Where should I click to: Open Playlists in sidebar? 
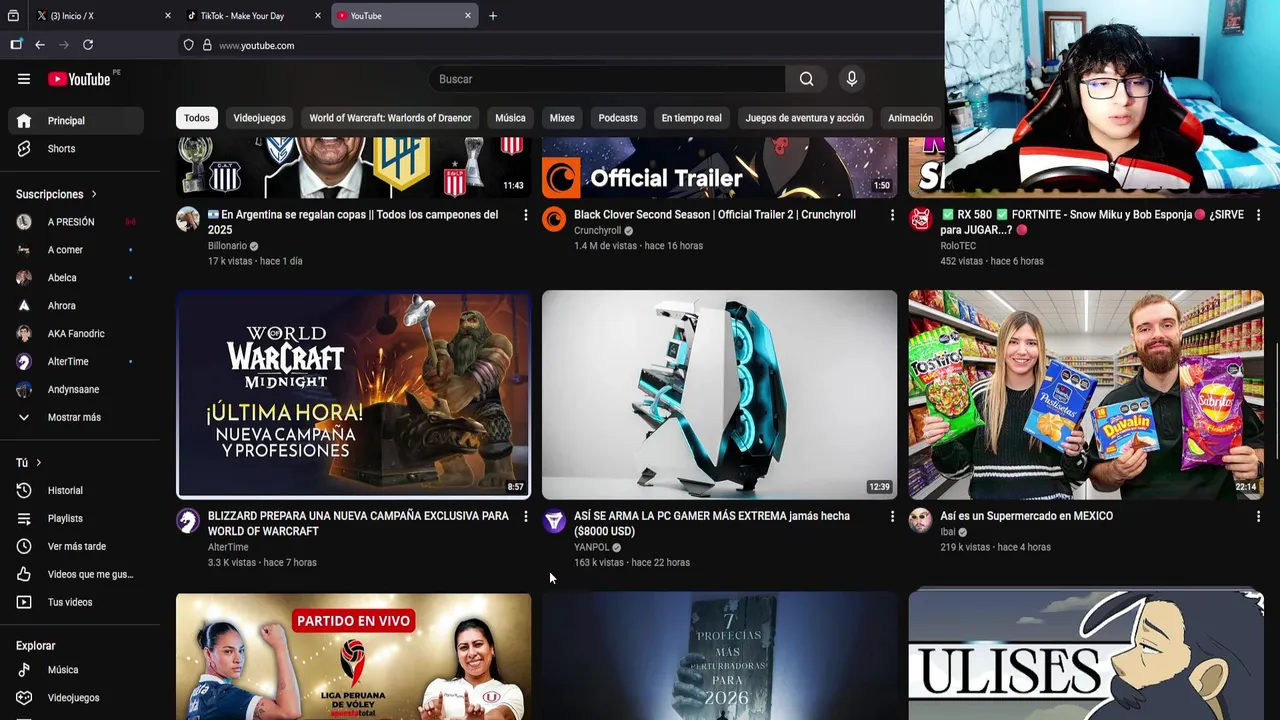[x=76, y=519]
